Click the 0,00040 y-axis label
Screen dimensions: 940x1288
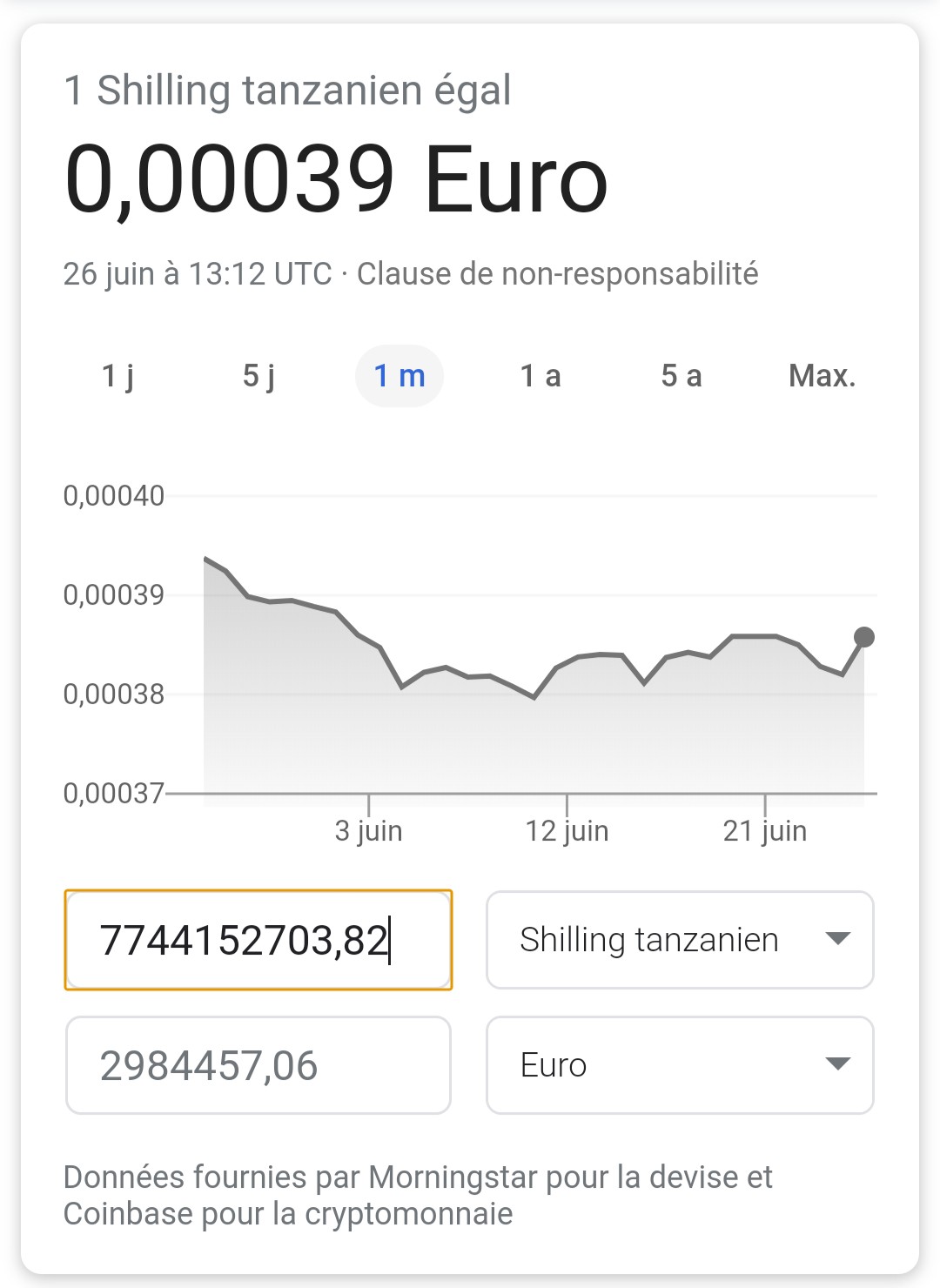[114, 496]
